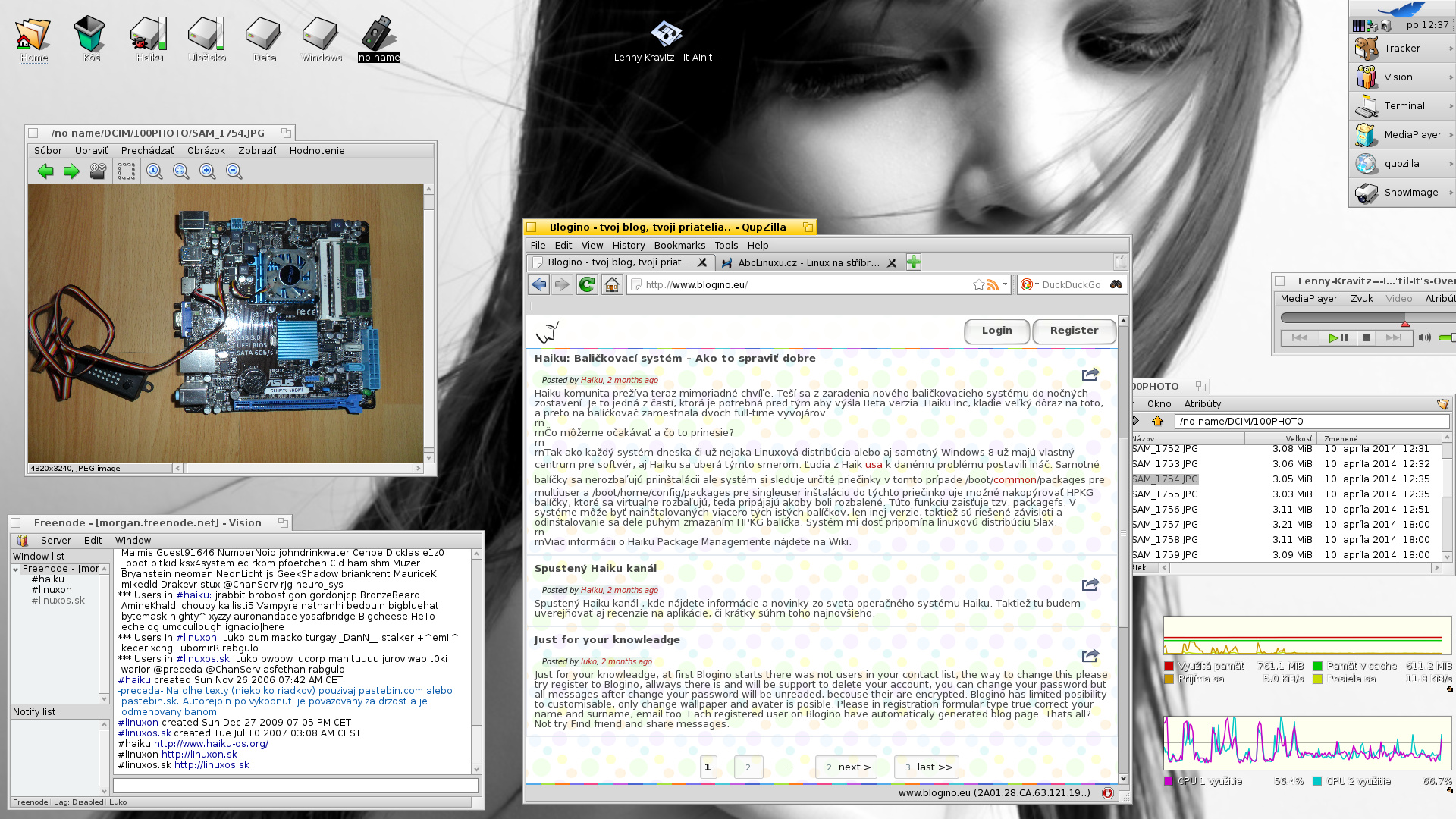Collapse the Freenode server tree in Vision
Screen dimensions: 1456x819
point(15,569)
